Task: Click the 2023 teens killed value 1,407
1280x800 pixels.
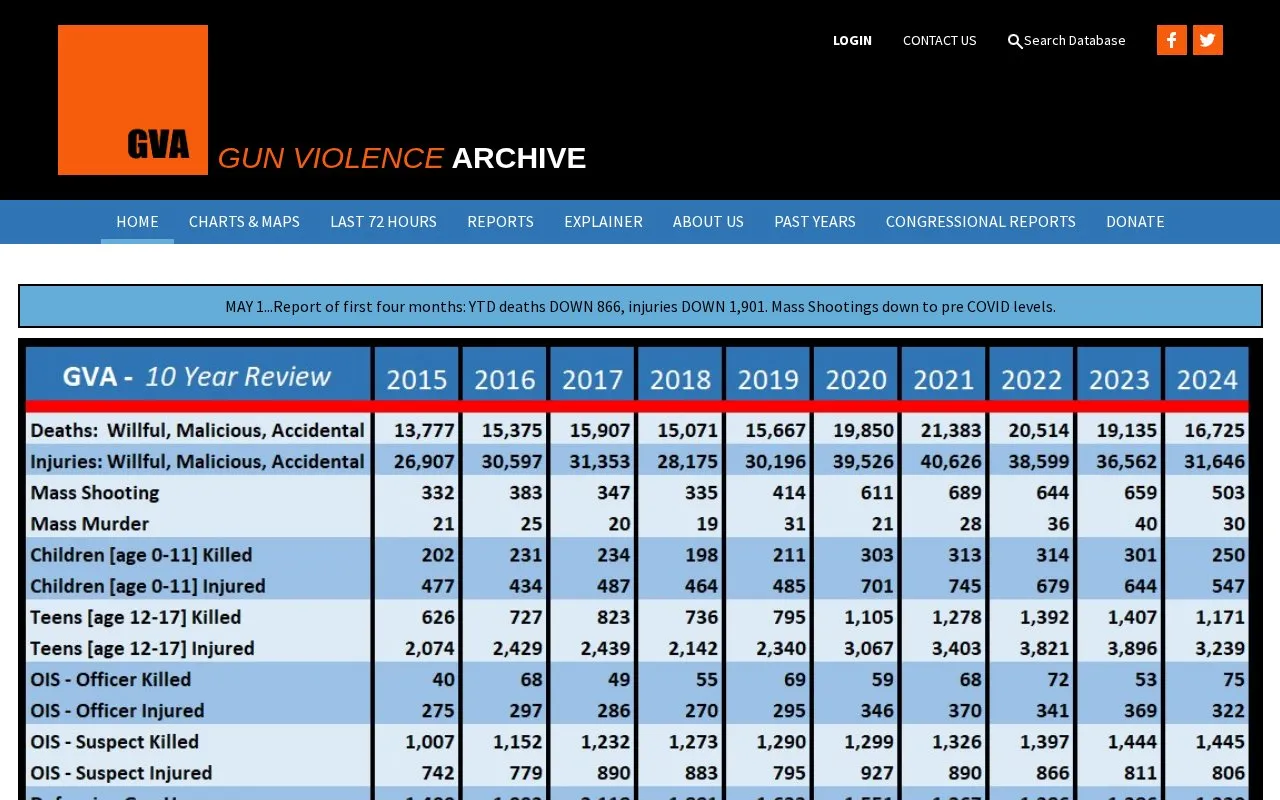Action: (x=1132, y=617)
